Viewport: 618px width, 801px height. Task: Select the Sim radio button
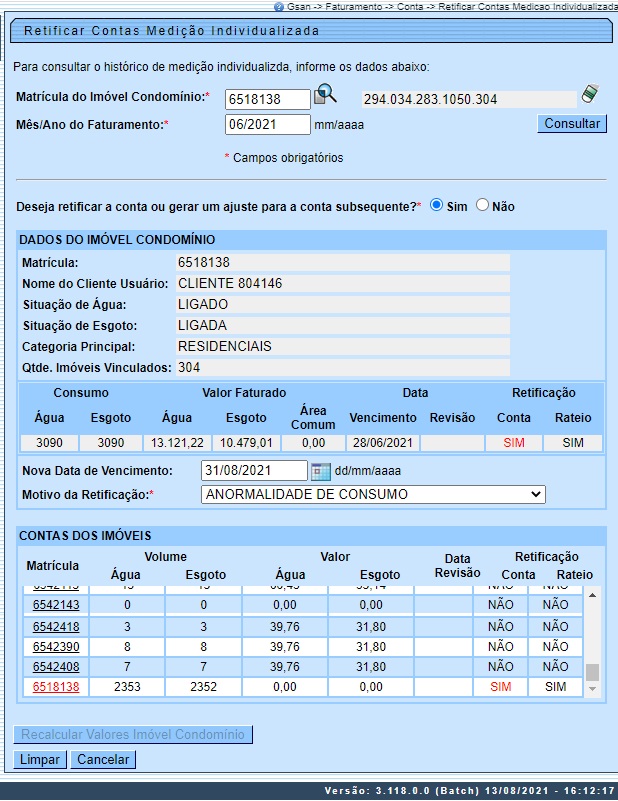click(436, 205)
